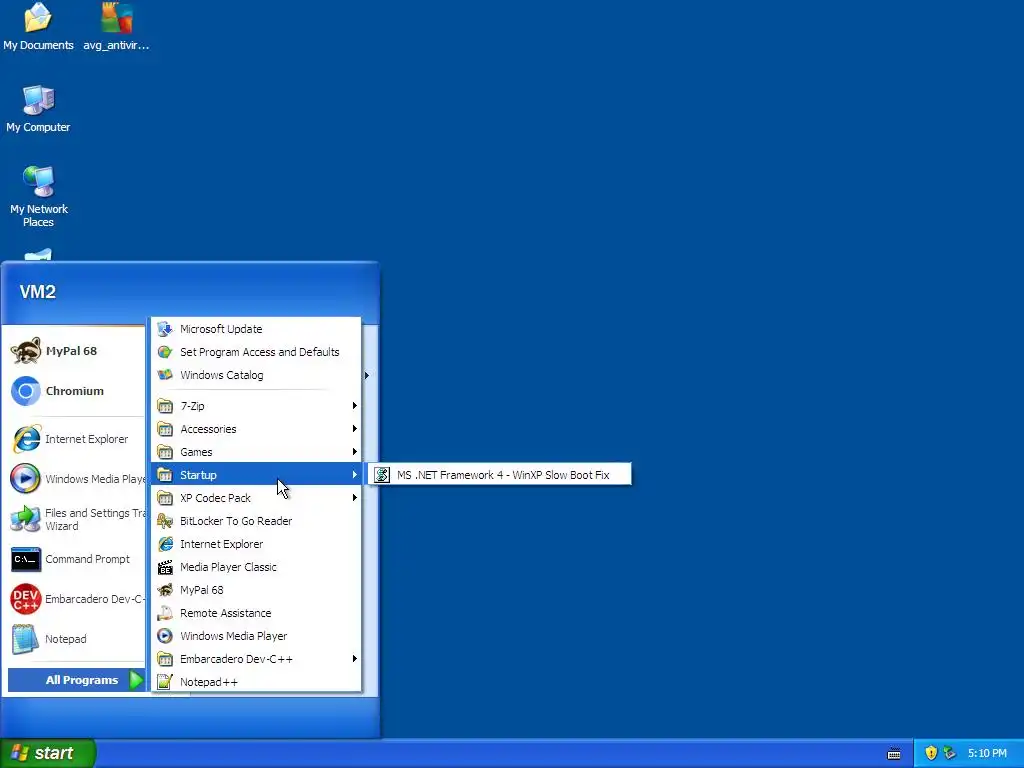The width and height of the screenshot is (1024, 768).
Task: Click the All Programs green arrow
Action: (x=136, y=680)
